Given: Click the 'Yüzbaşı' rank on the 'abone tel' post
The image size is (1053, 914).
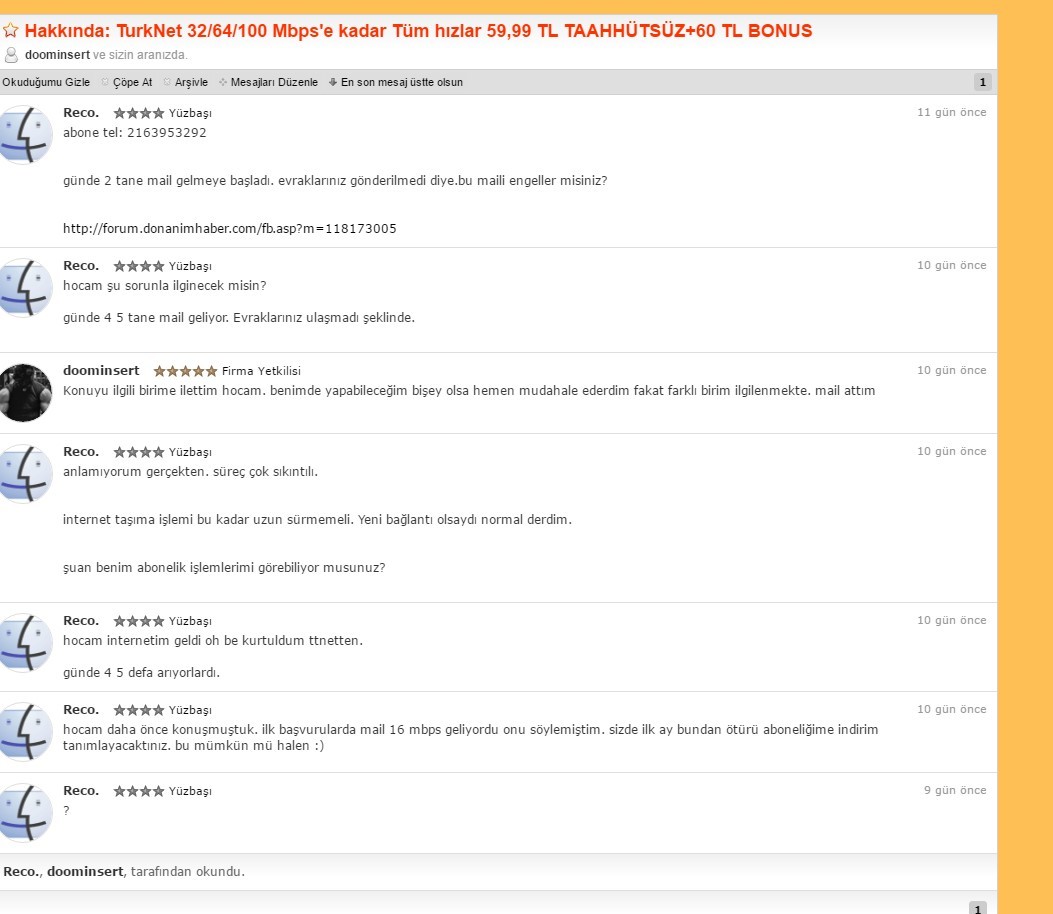Looking at the screenshot, I should 190,113.
